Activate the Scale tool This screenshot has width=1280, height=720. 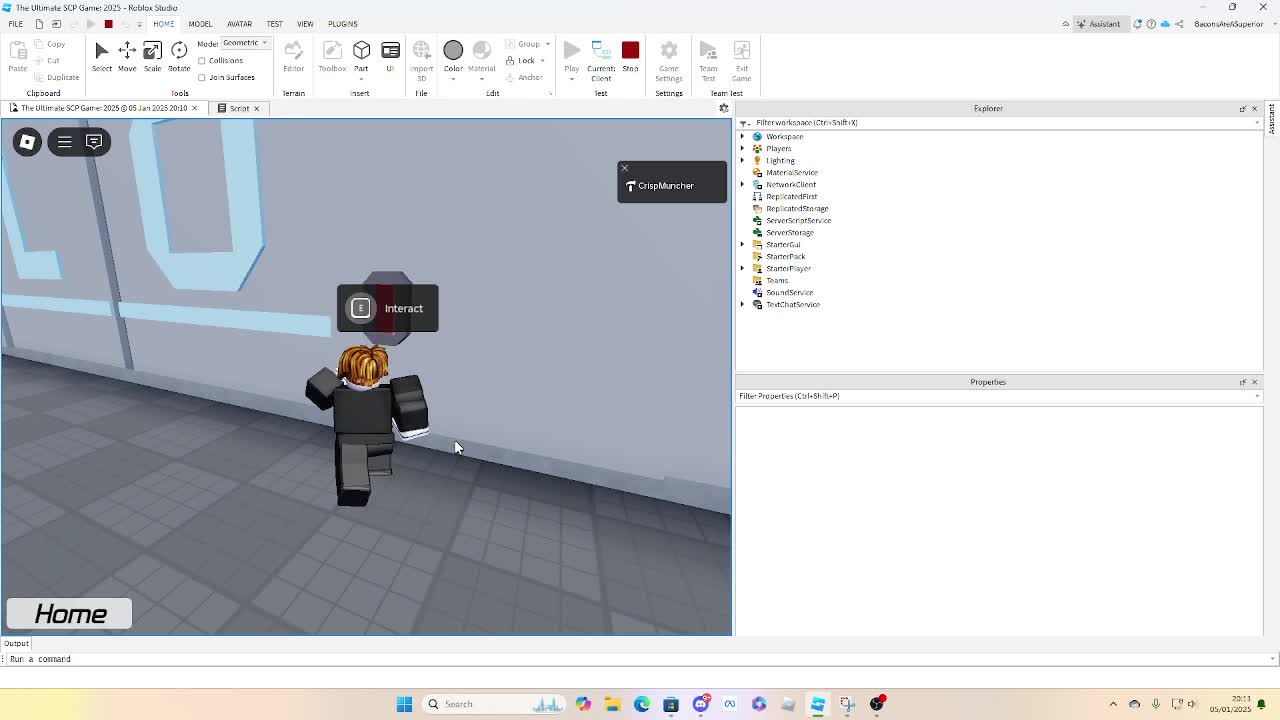coord(152,57)
